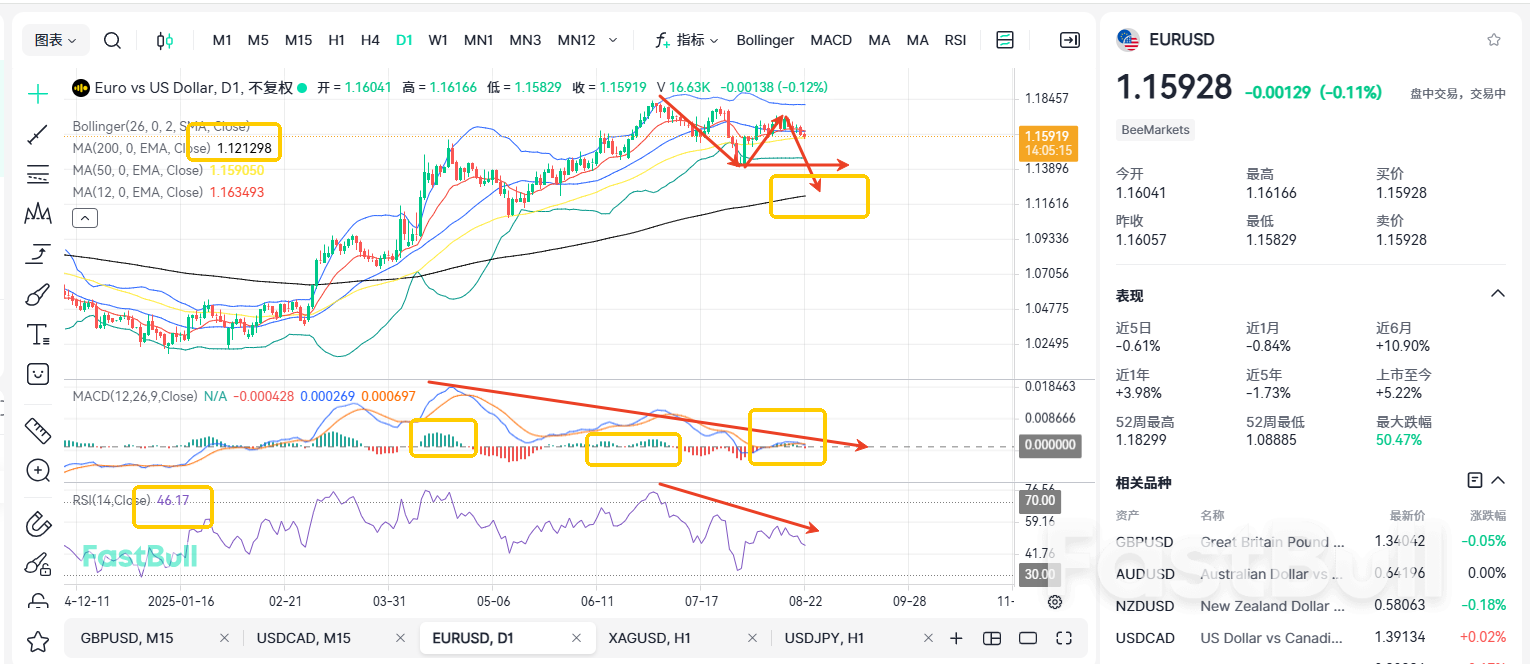Click the zoom-in magnifier tool
Image resolution: width=1530 pixels, height=664 pixels.
point(38,470)
